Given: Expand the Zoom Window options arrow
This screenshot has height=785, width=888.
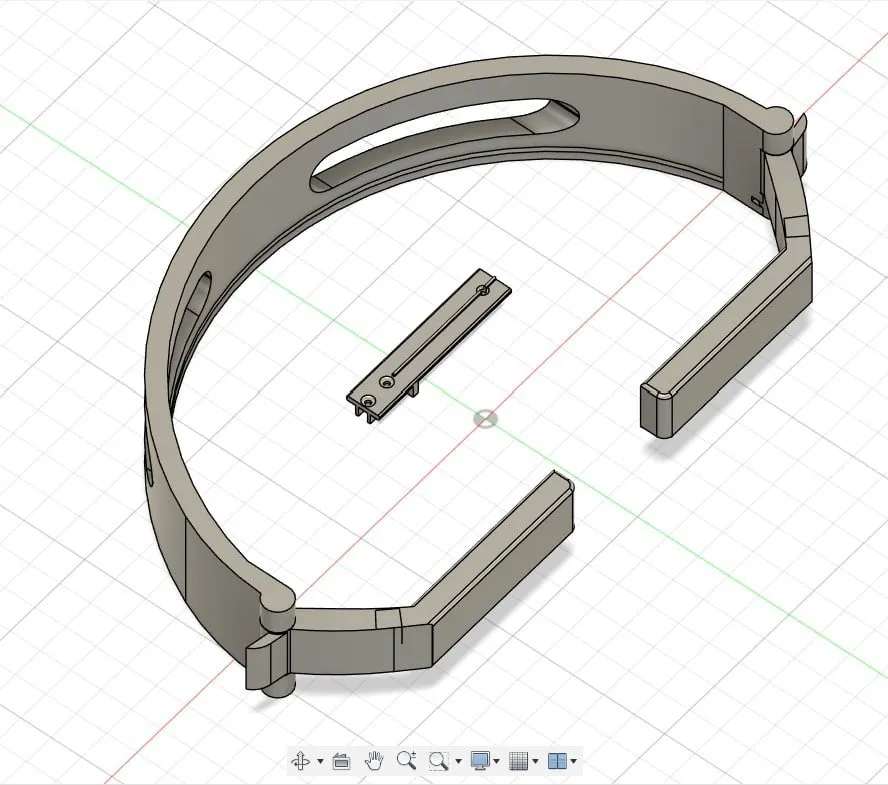Looking at the screenshot, I should [x=458, y=761].
